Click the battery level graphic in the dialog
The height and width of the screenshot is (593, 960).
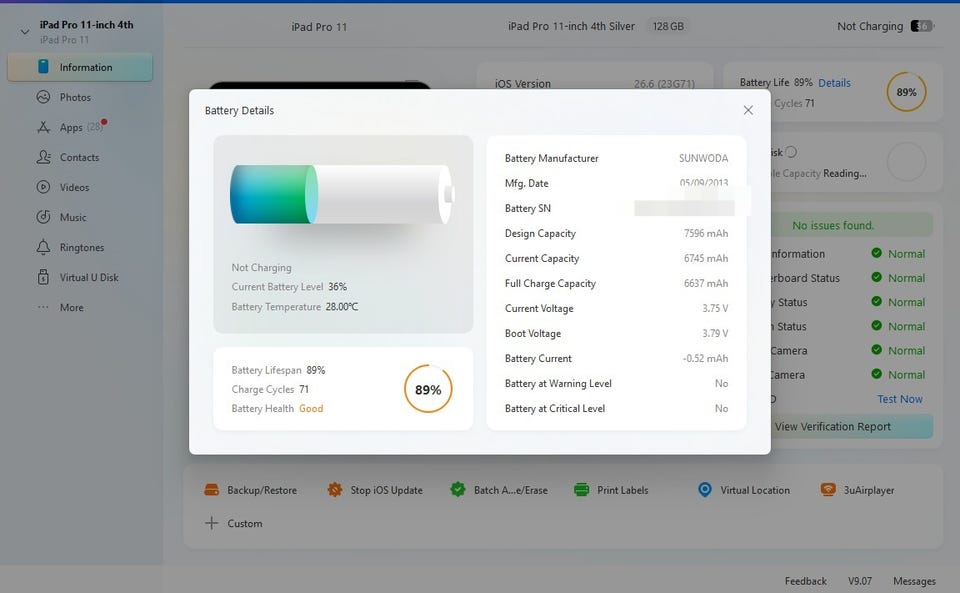point(342,194)
